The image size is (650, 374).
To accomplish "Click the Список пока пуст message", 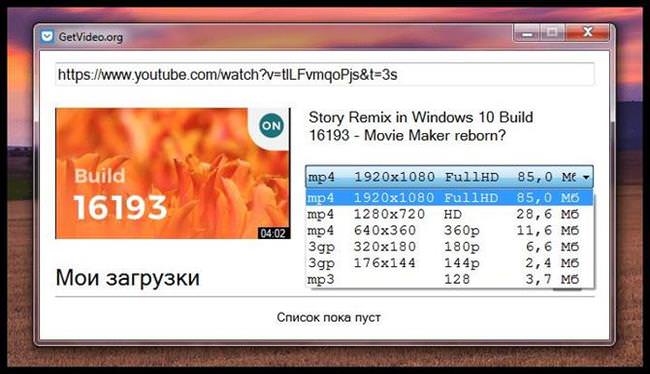I will (328, 318).
